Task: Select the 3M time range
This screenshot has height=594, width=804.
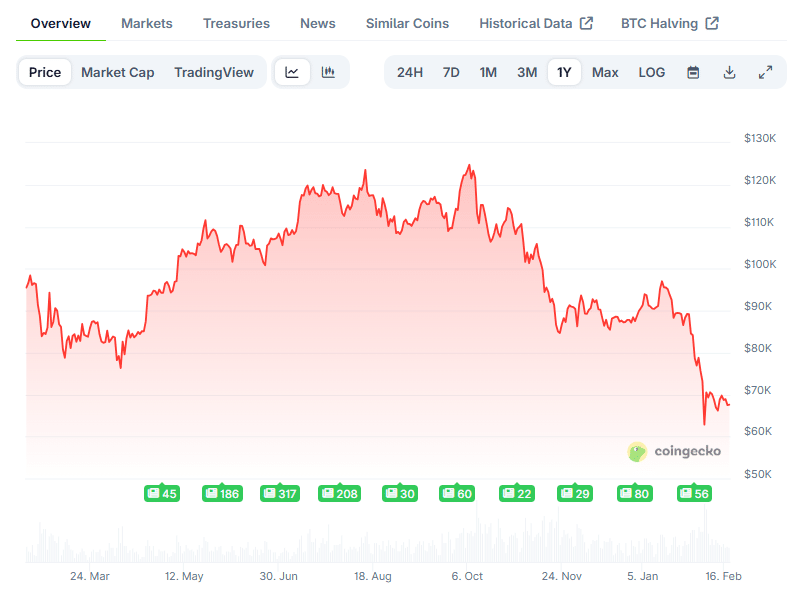Action: [527, 71]
